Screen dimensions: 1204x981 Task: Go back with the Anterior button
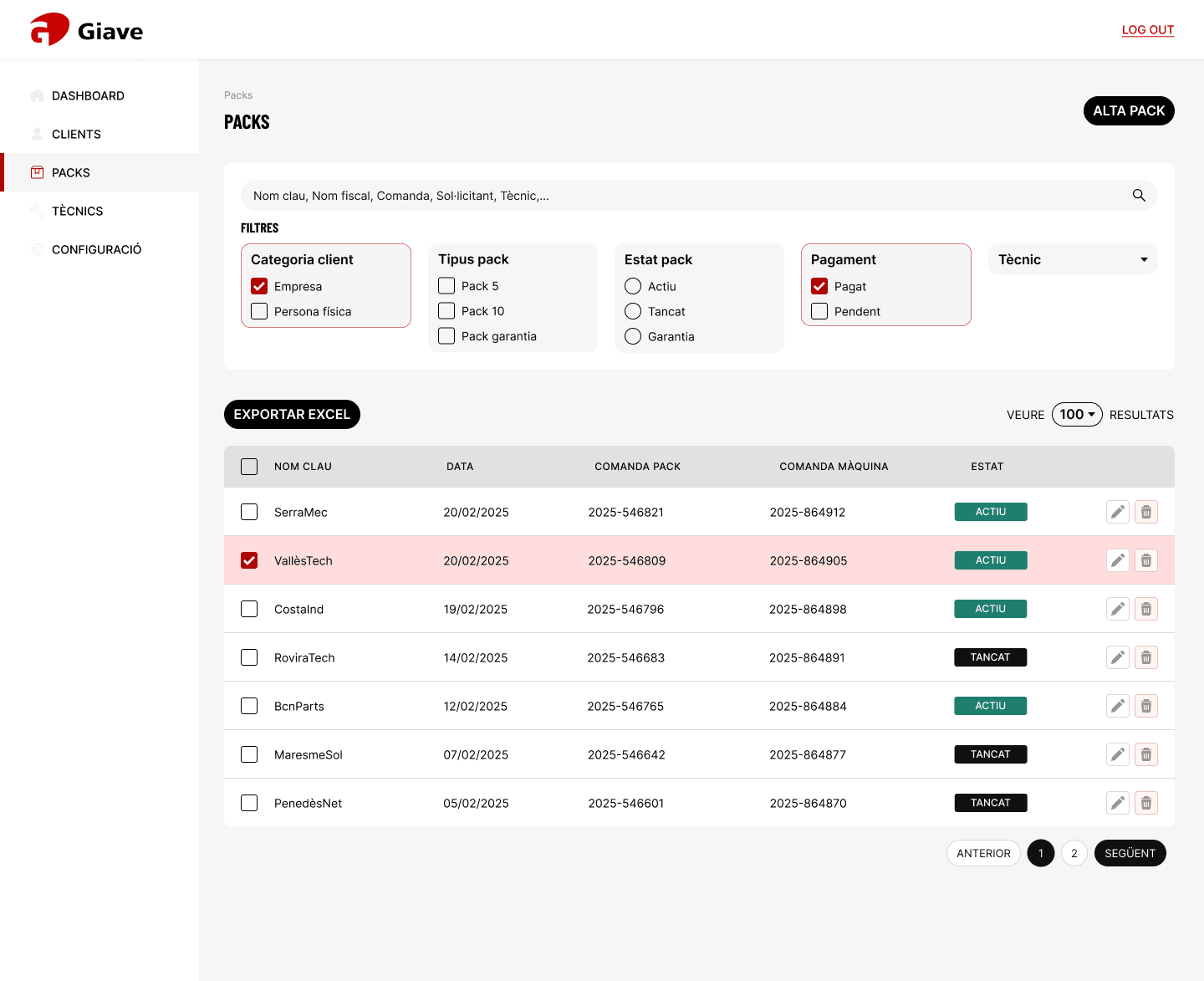983,853
